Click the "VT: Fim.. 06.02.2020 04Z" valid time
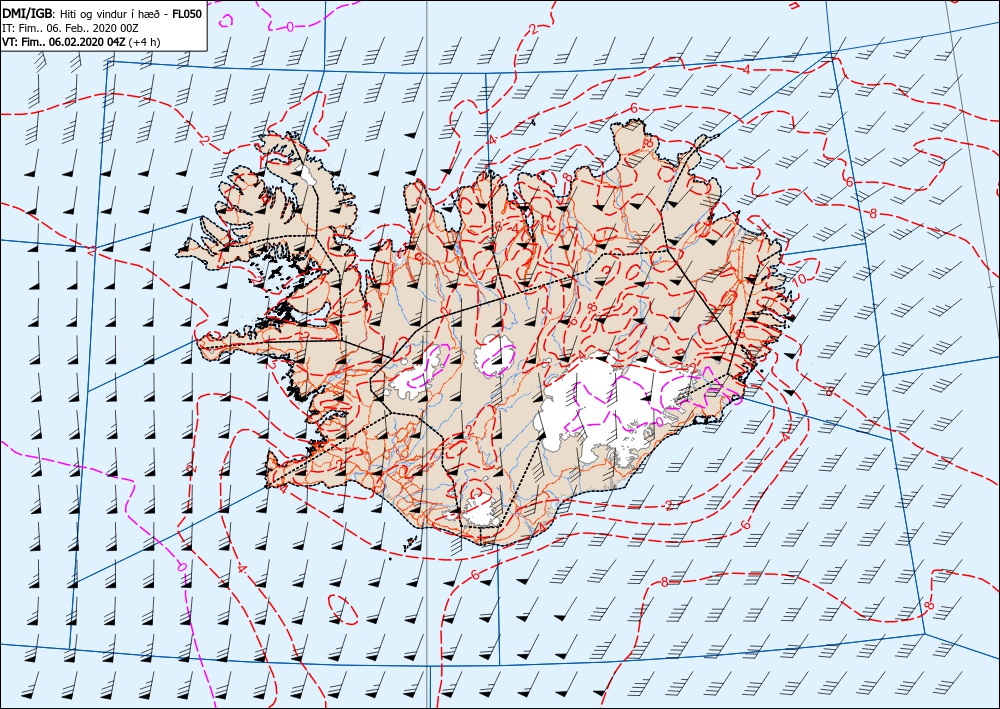Image resolution: width=1000 pixels, height=709 pixels. (64, 42)
